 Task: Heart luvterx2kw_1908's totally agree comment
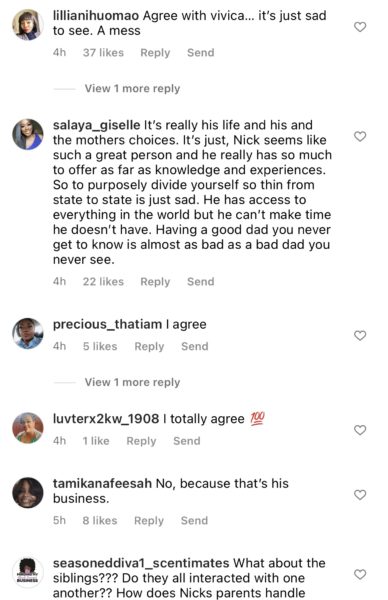(x=360, y=430)
